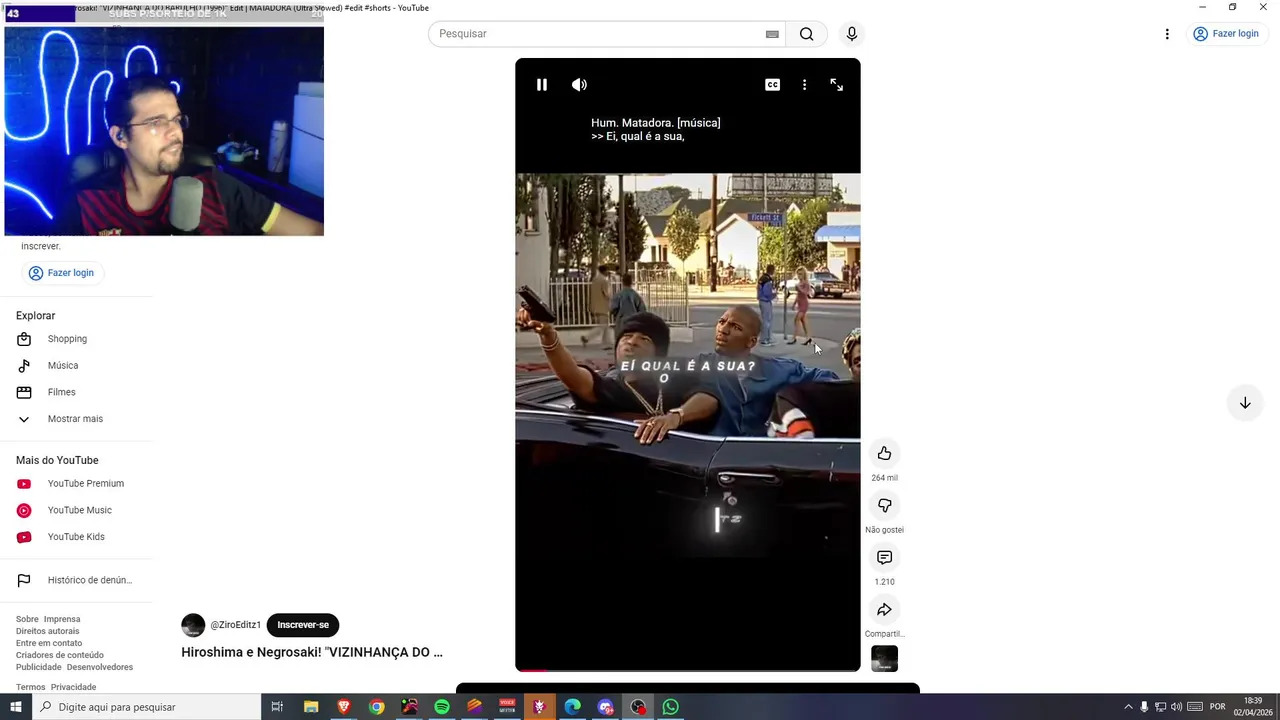The height and width of the screenshot is (720, 1280).
Task: Open Spotify from the taskbar
Action: [x=442, y=707]
